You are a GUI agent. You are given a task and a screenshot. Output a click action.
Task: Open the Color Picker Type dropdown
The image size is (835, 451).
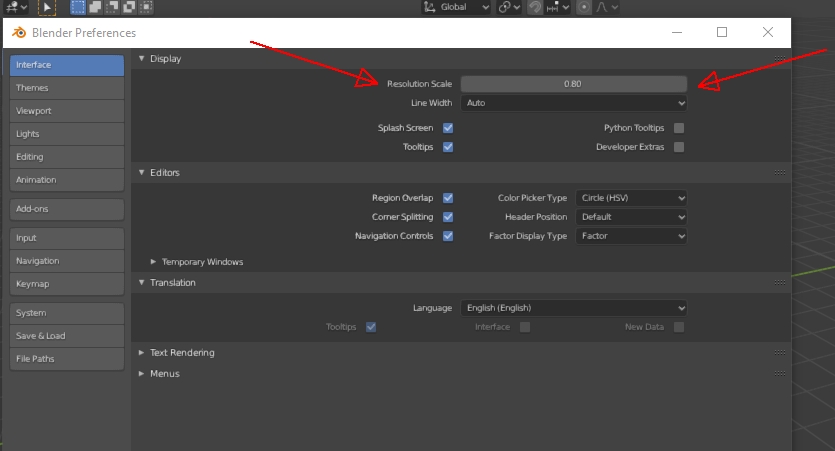click(x=631, y=198)
